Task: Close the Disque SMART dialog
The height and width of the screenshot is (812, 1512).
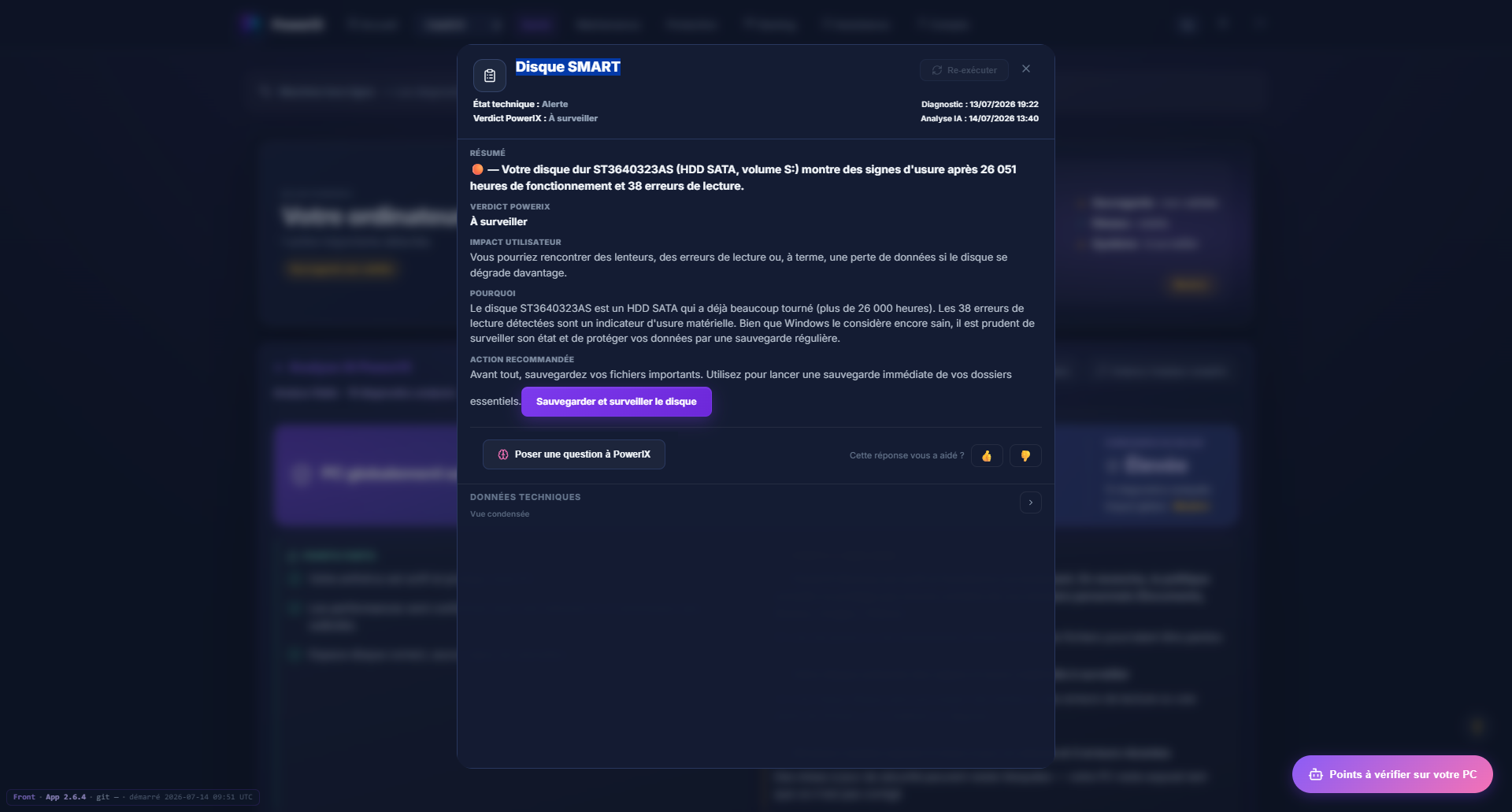Action: pyautogui.click(x=1026, y=69)
